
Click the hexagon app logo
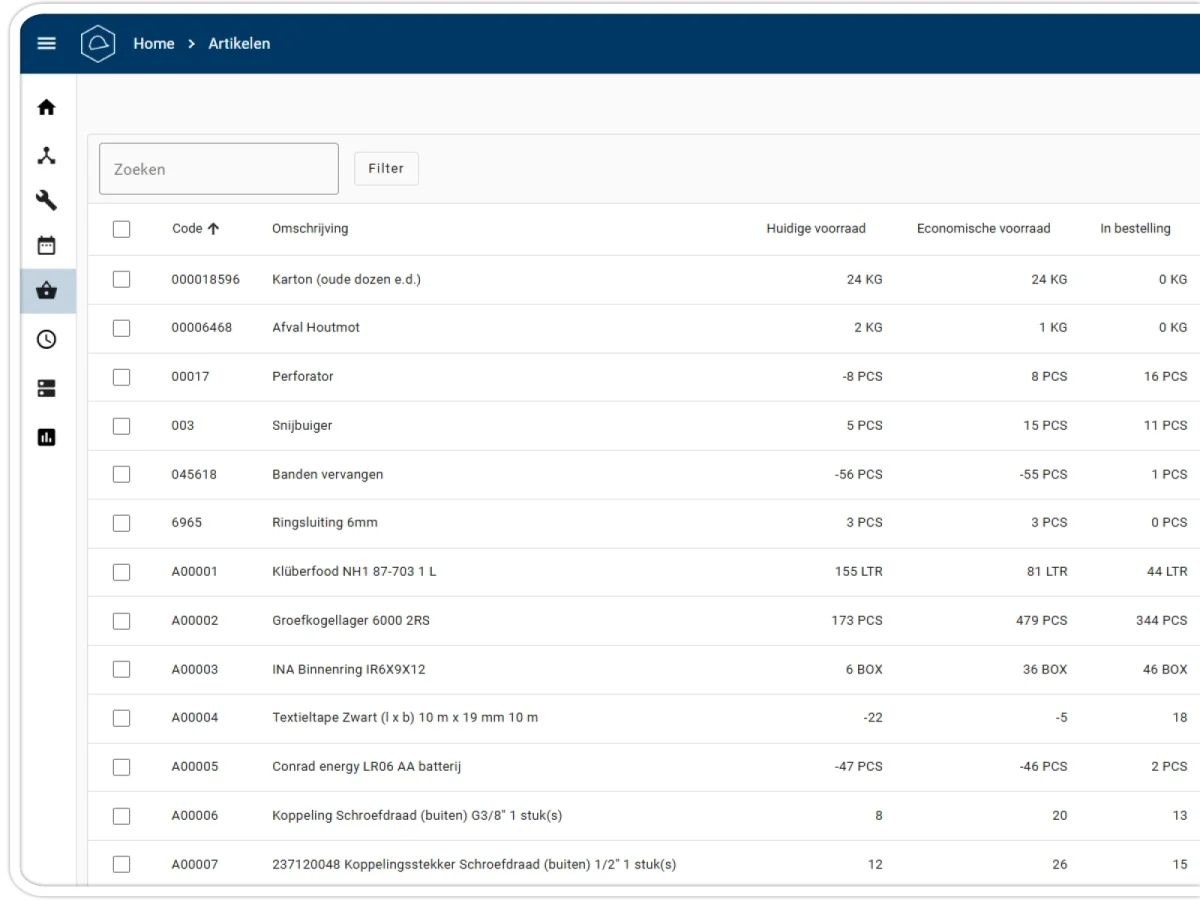98,44
